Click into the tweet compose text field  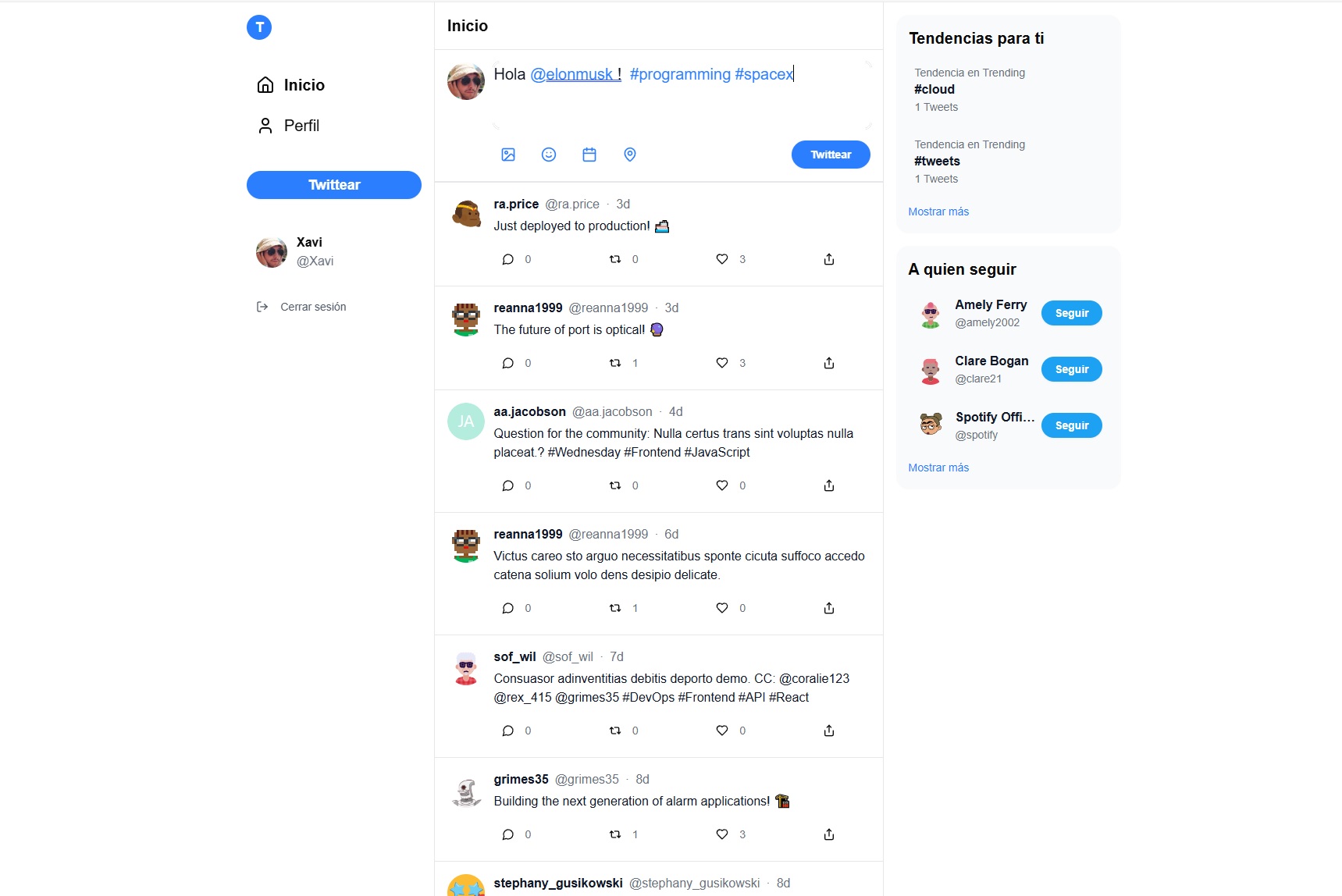click(682, 94)
